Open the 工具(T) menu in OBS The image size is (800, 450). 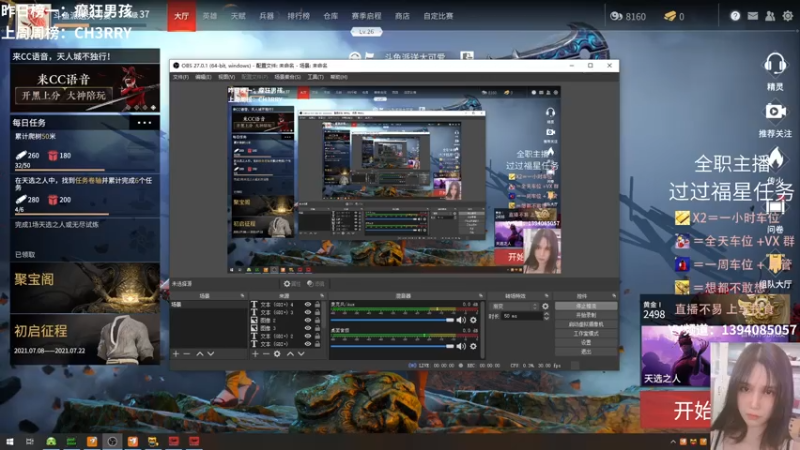tap(315, 77)
